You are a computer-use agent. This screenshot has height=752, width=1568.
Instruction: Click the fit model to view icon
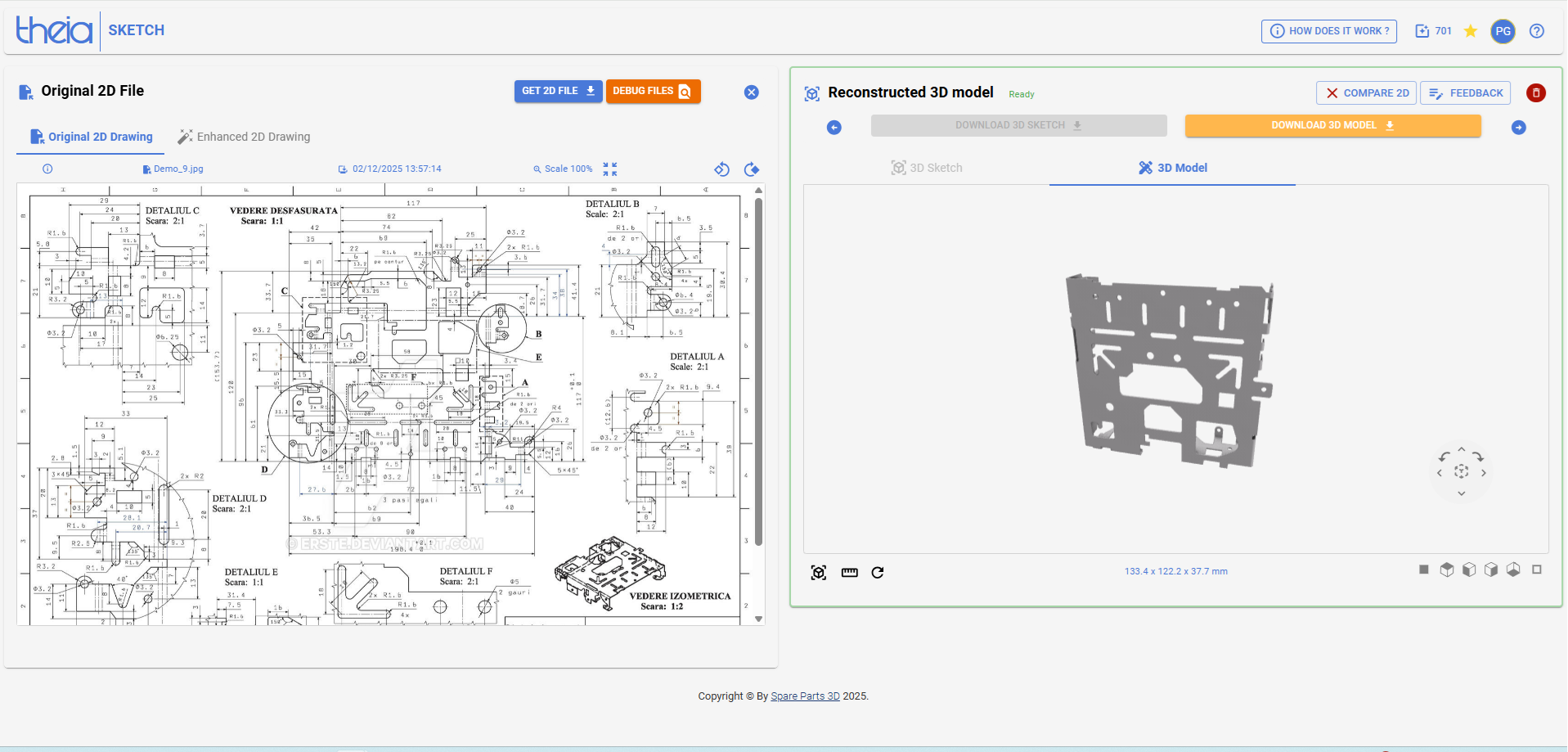pos(819,573)
